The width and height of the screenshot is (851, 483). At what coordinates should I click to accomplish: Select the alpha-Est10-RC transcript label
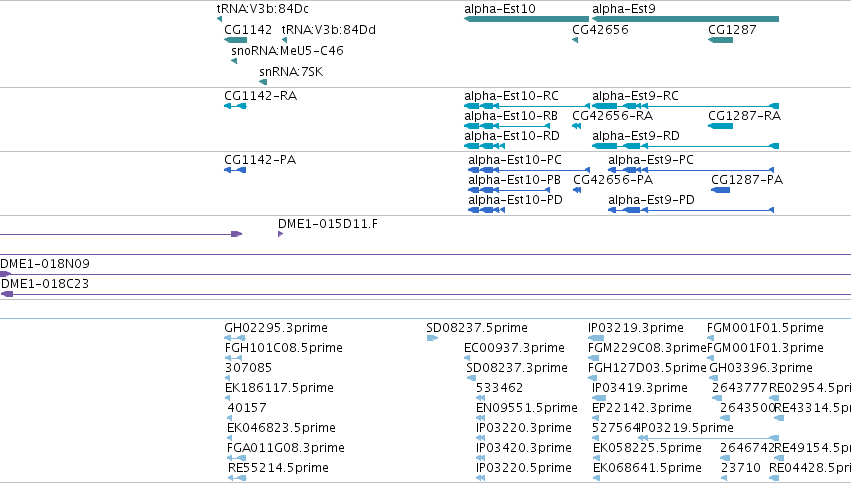point(511,96)
